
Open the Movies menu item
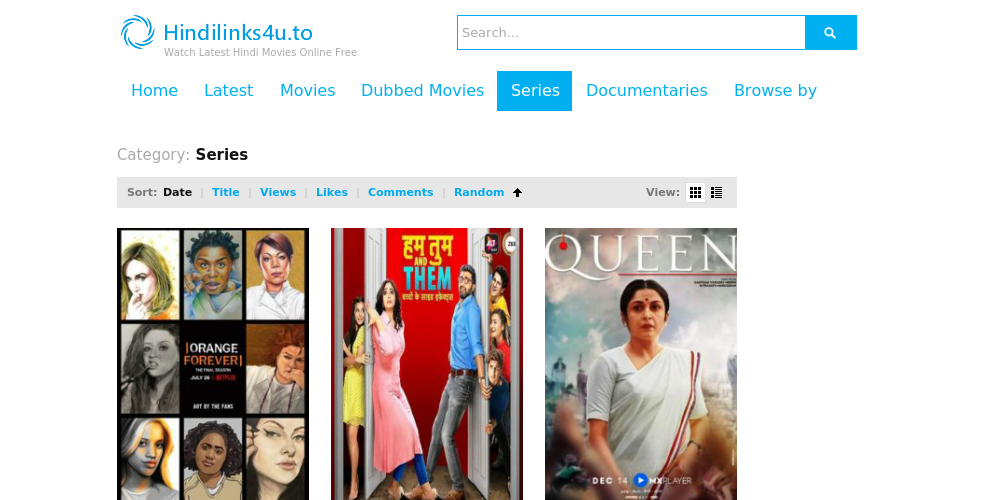(x=307, y=91)
